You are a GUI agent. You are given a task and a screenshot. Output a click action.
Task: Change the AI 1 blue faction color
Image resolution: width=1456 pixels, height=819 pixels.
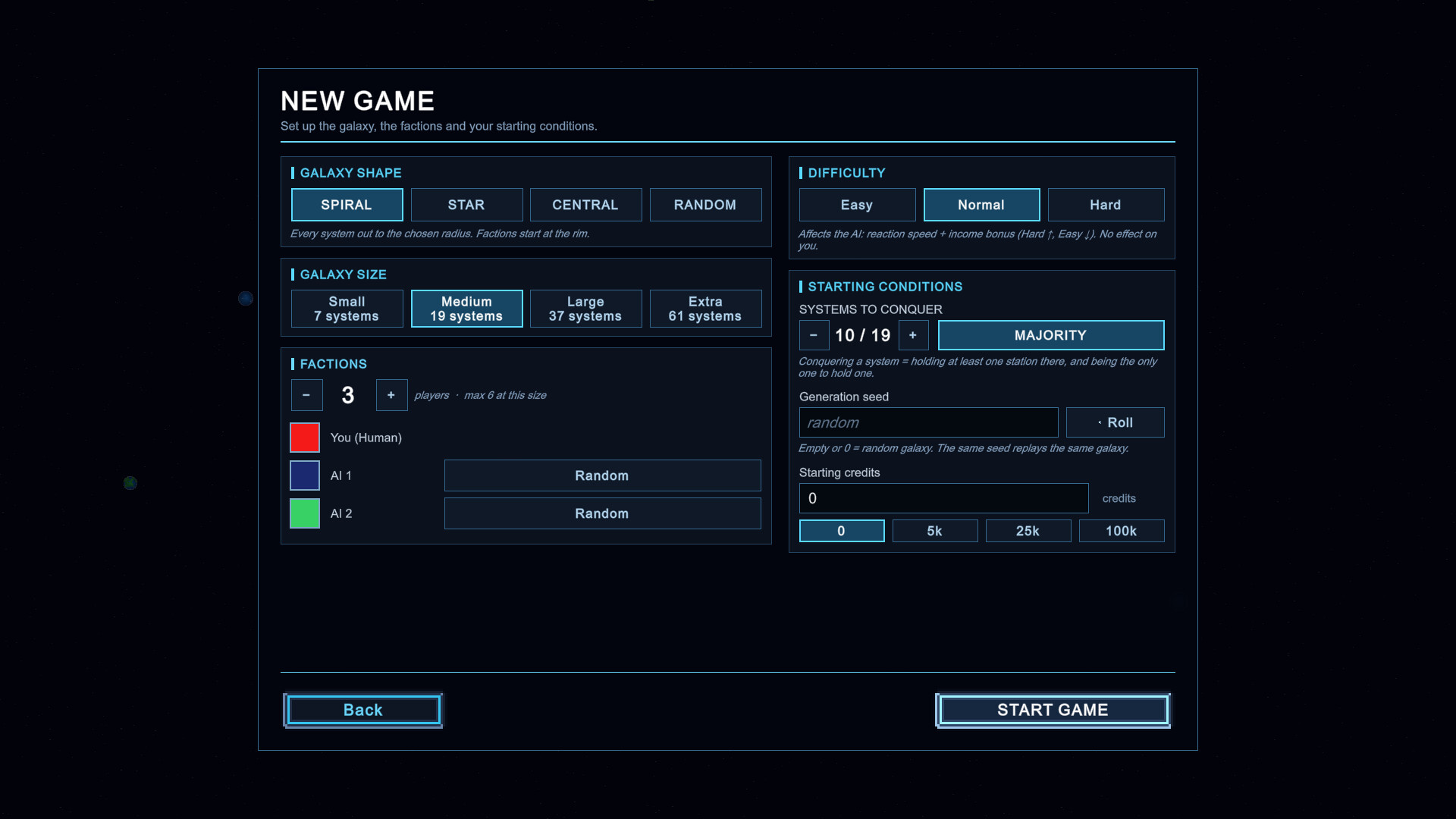click(305, 475)
